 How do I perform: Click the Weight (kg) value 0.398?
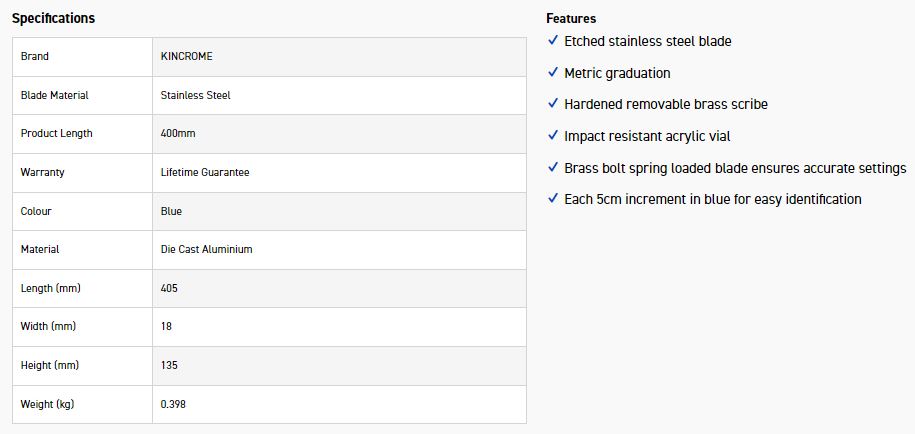tap(173, 405)
